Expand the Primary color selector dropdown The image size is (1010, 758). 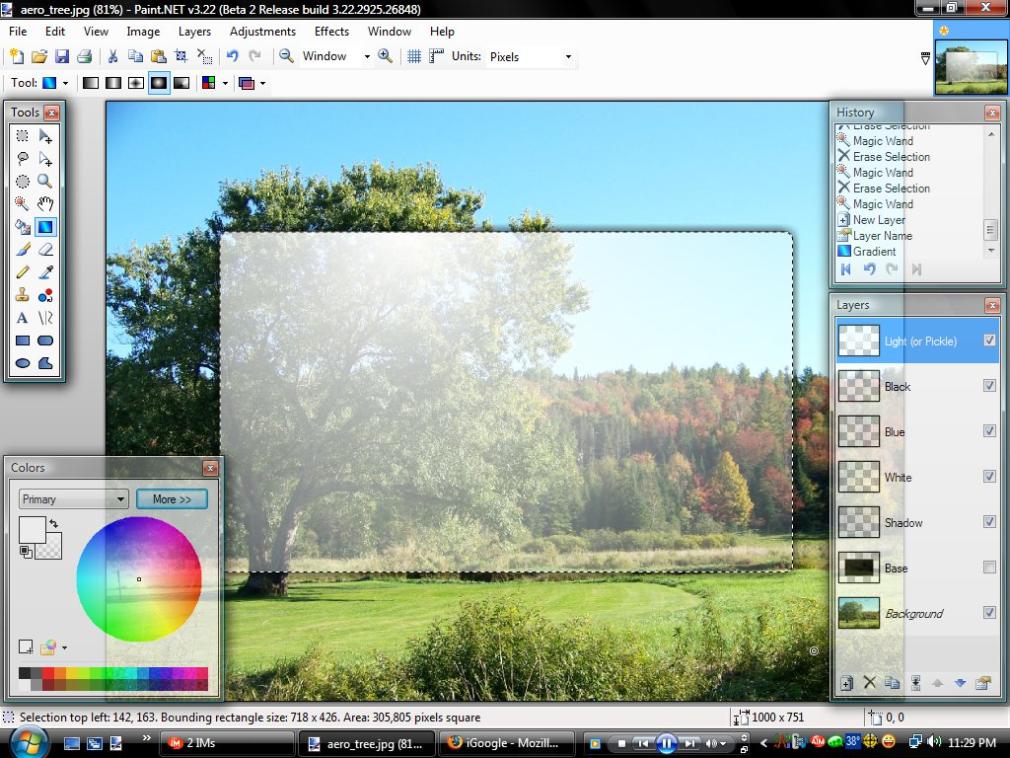click(x=73, y=499)
